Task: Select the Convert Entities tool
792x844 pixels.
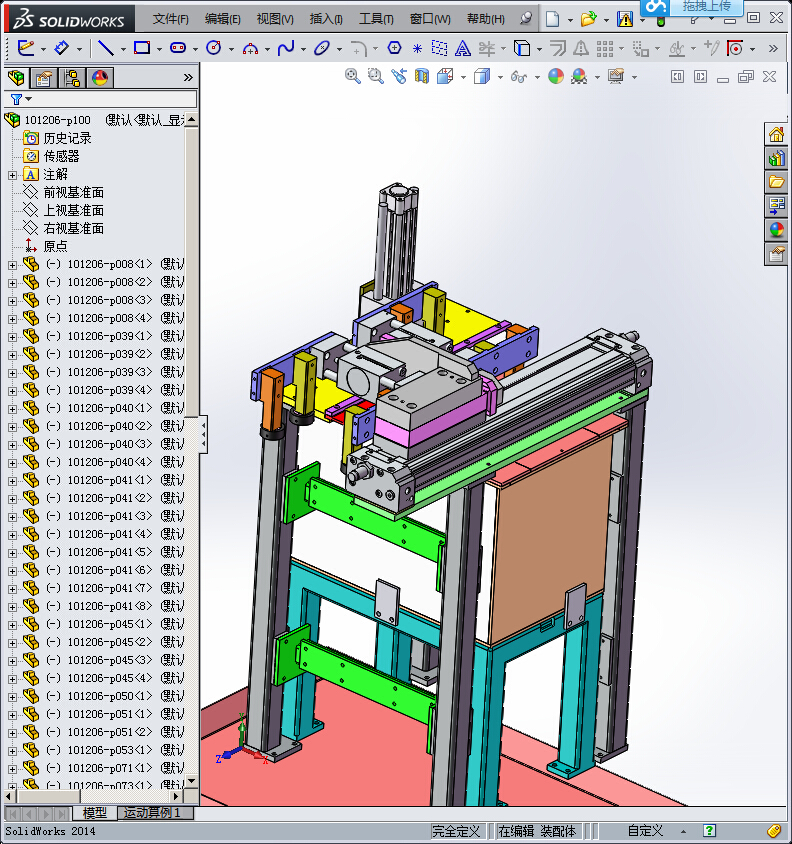Action: [521, 48]
